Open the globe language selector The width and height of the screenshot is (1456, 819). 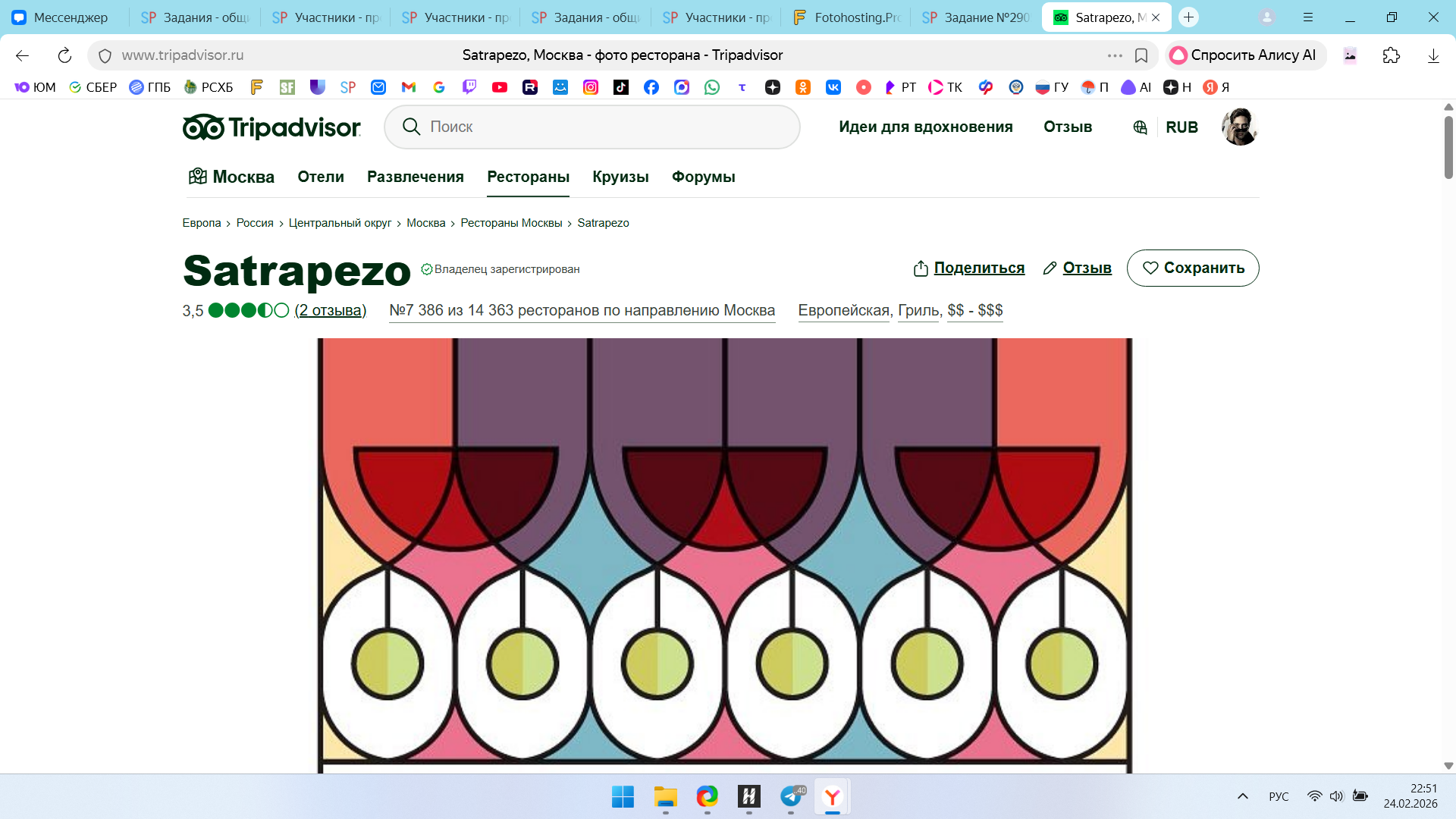click(x=1140, y=127)
